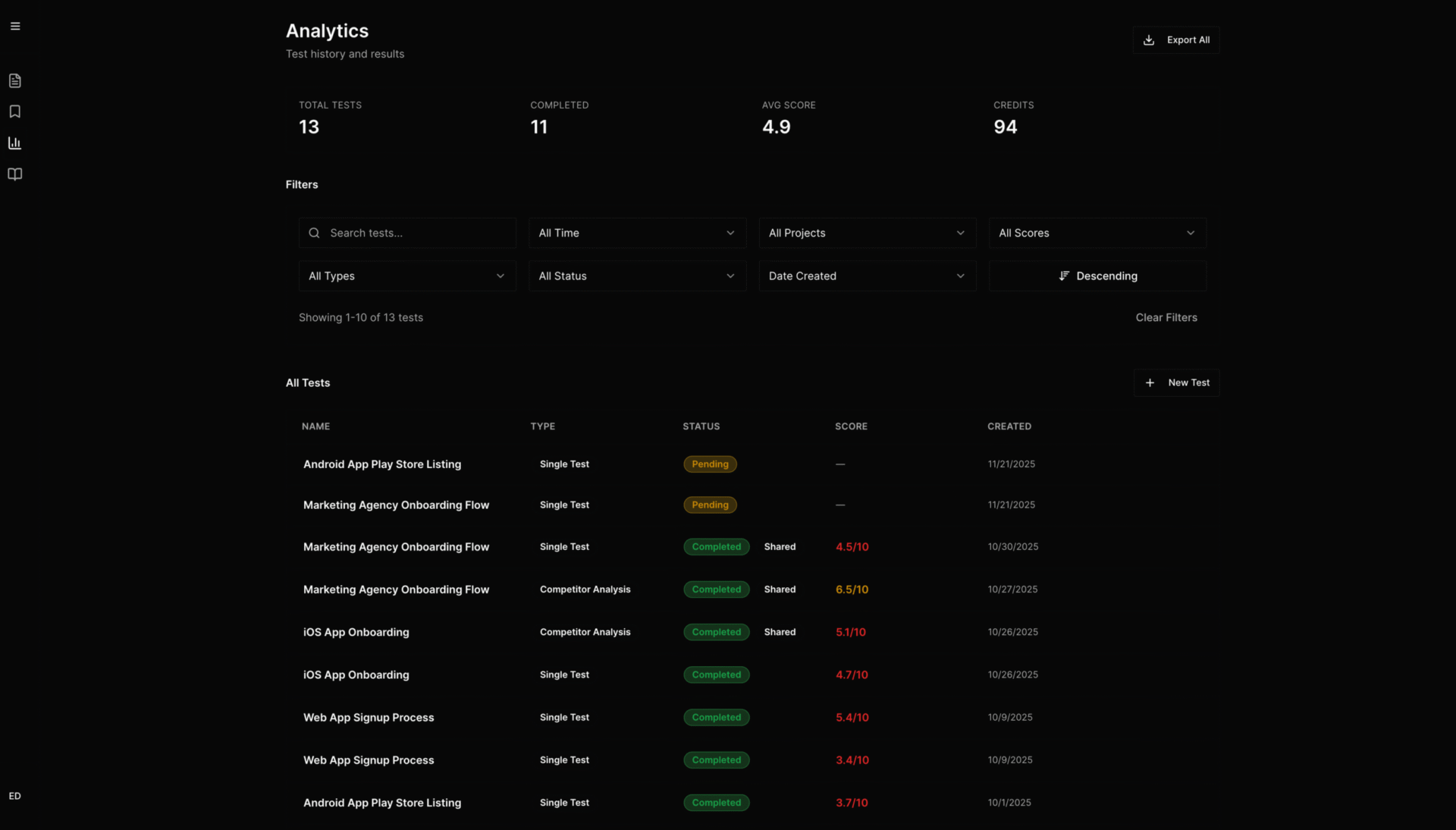Select the document tests icon in sidebar
The width and height of the screenshot is (1456, 830).
pos(14,80)
